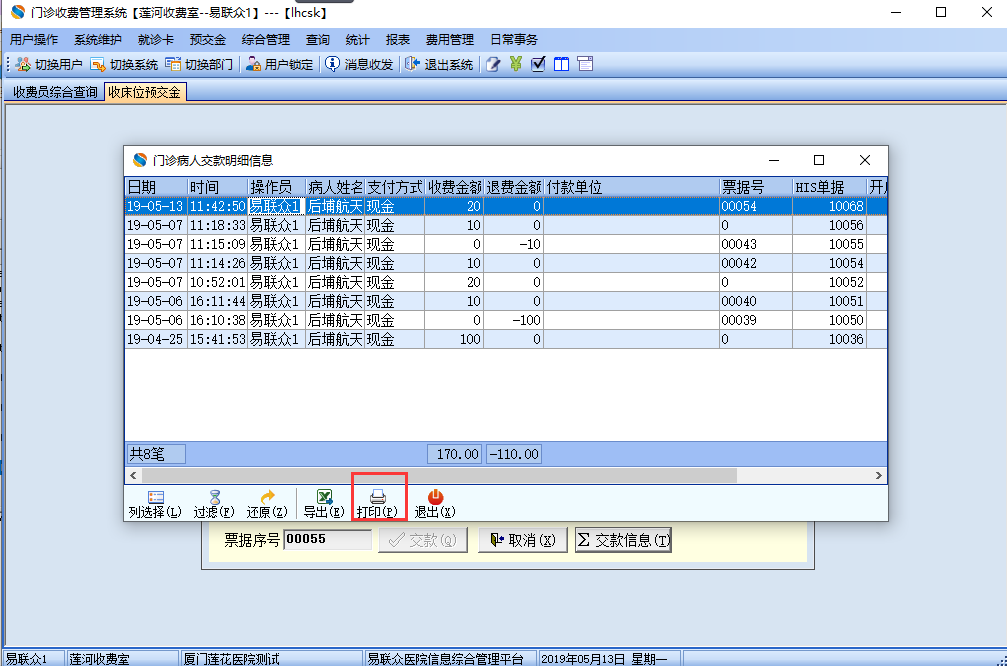Click 退出(X) to exit the dialog
The image size is (1007, 666).
tap(435, 504)
